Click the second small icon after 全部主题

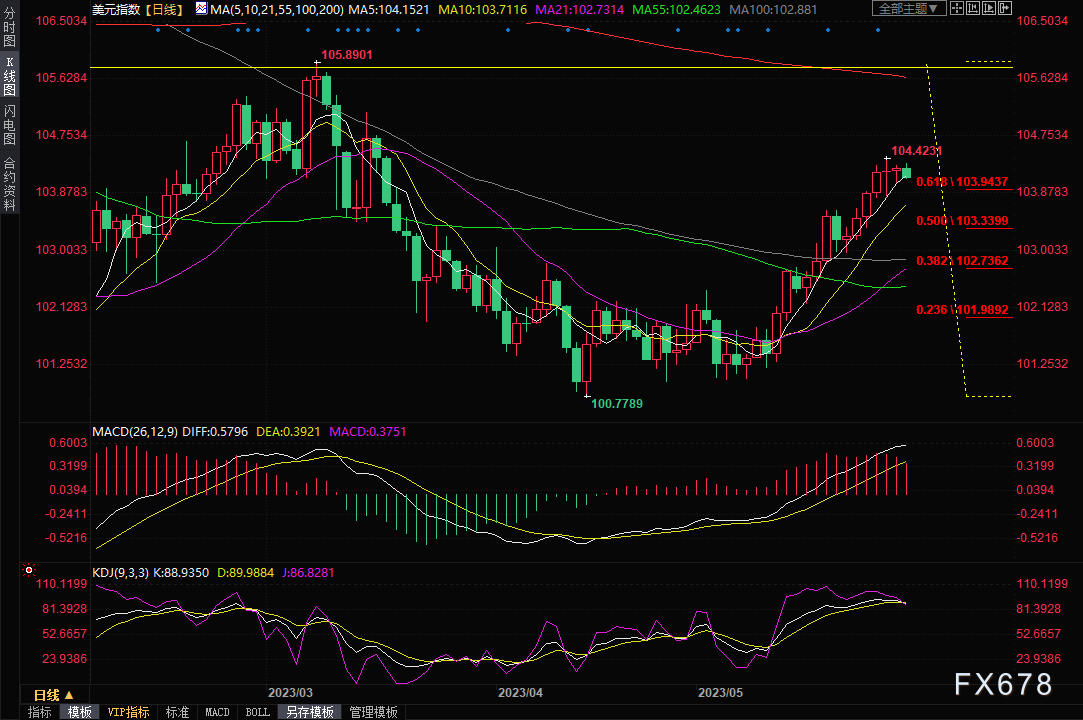click(975, 9)
